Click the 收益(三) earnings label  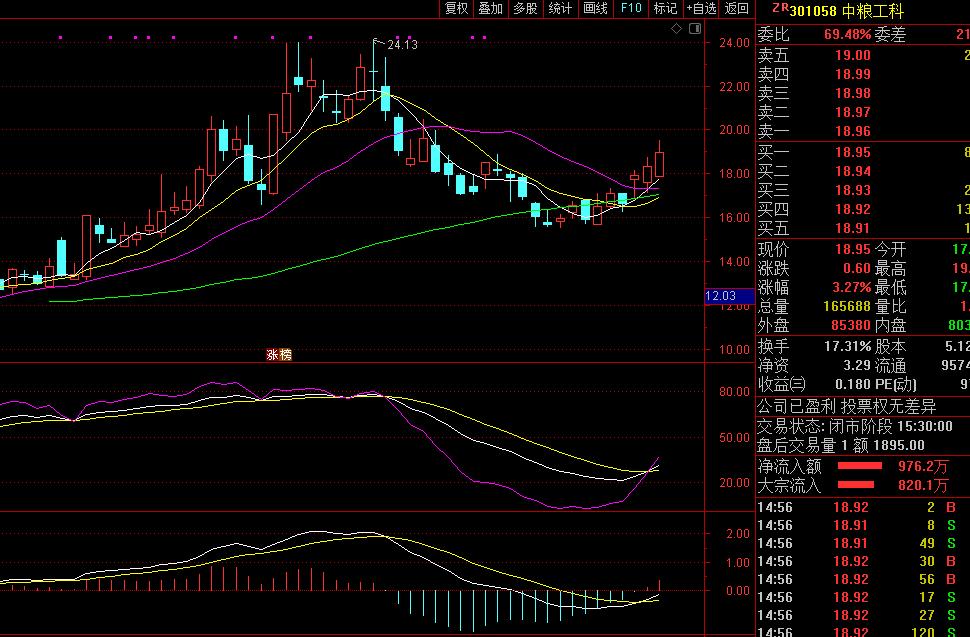781,383
